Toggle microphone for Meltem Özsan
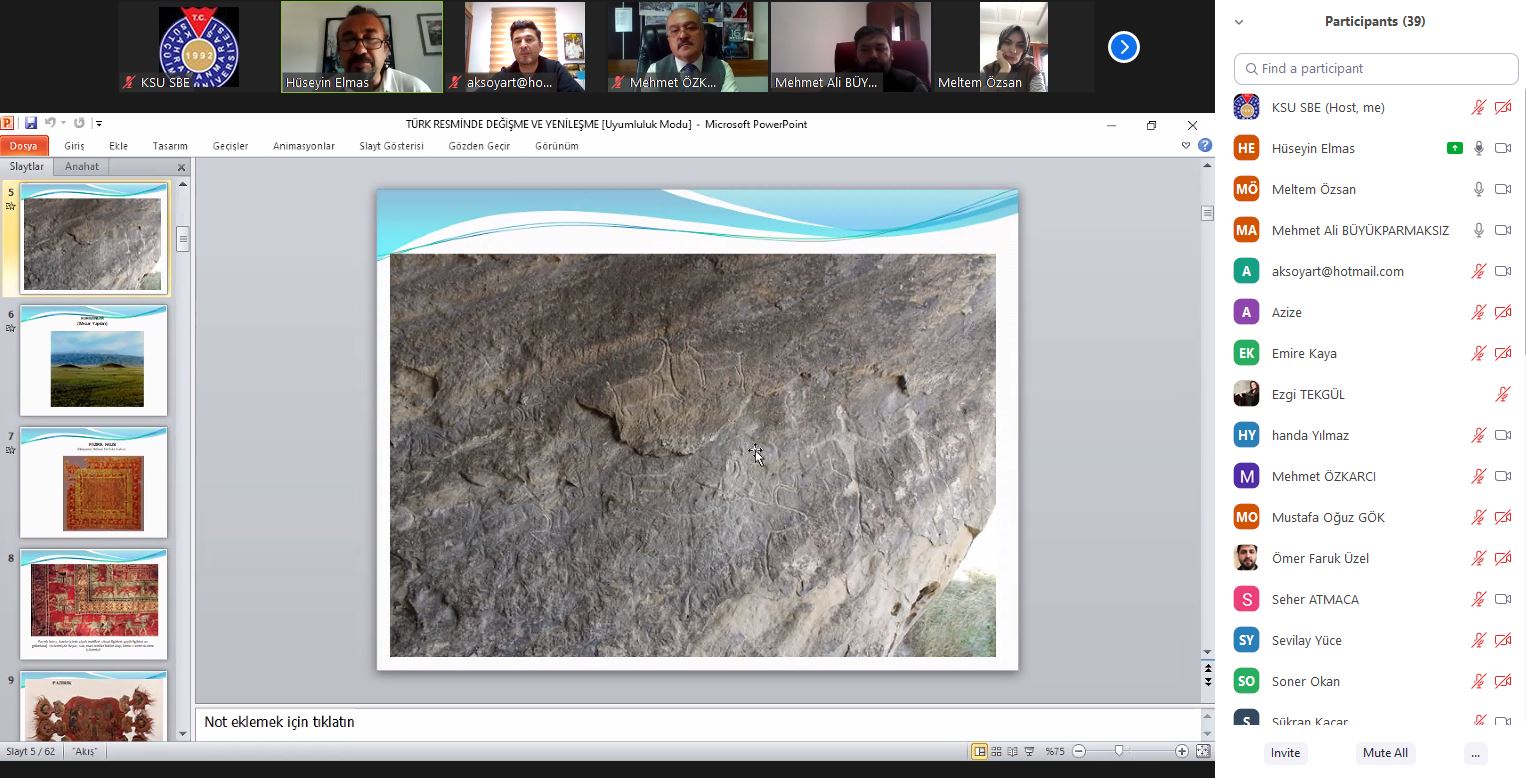The image size is (1526, 778). pyautogui.click(x=1478, y=189)
